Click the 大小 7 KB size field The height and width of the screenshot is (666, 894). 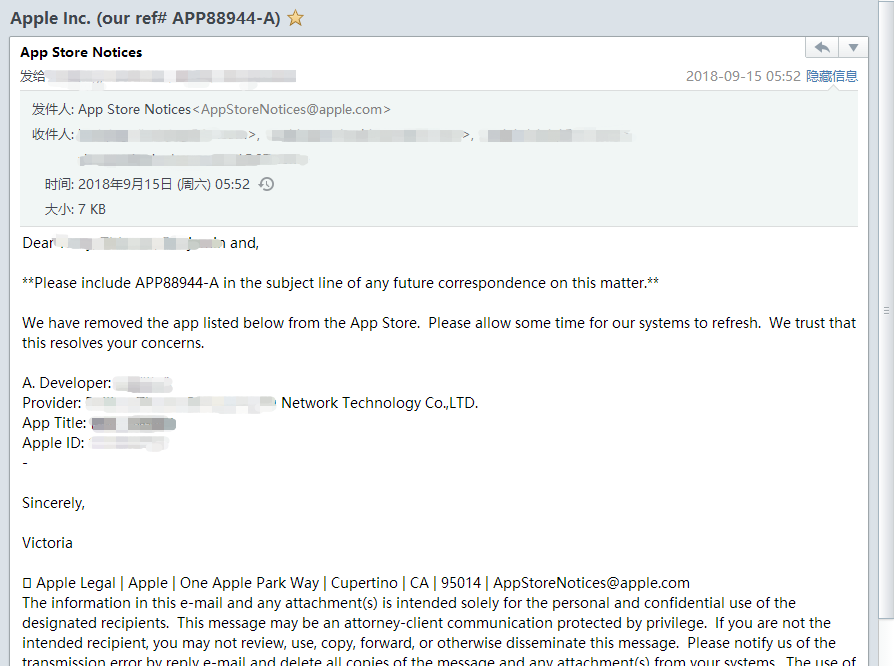pos(75,209)
